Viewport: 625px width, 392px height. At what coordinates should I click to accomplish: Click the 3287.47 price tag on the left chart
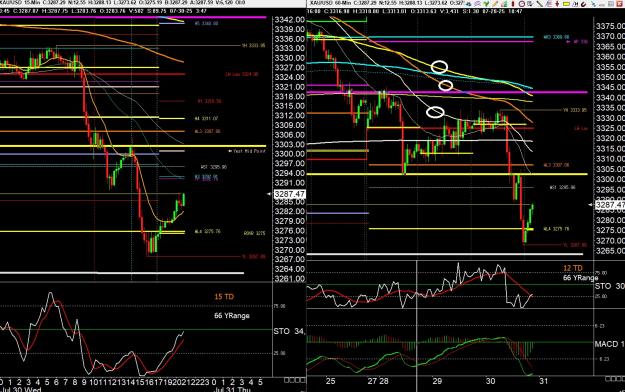click(x=289, y=194)
